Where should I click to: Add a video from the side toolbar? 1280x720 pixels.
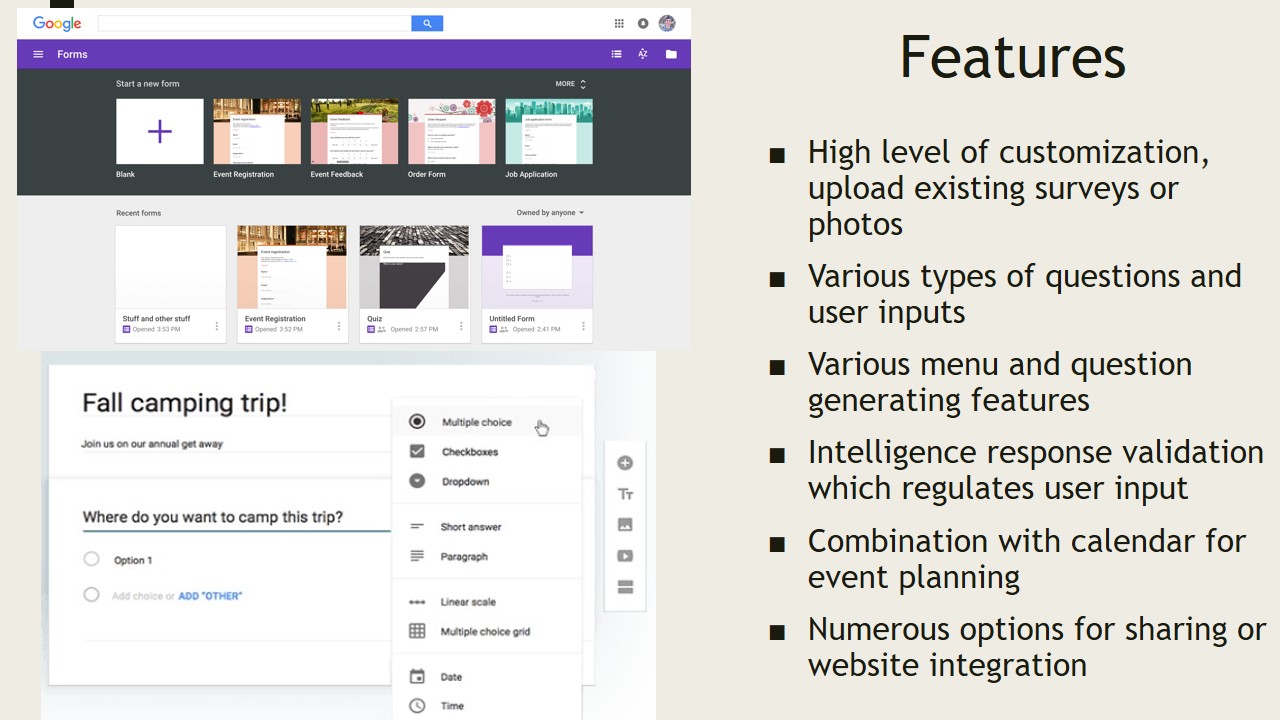tap(625, 556)
